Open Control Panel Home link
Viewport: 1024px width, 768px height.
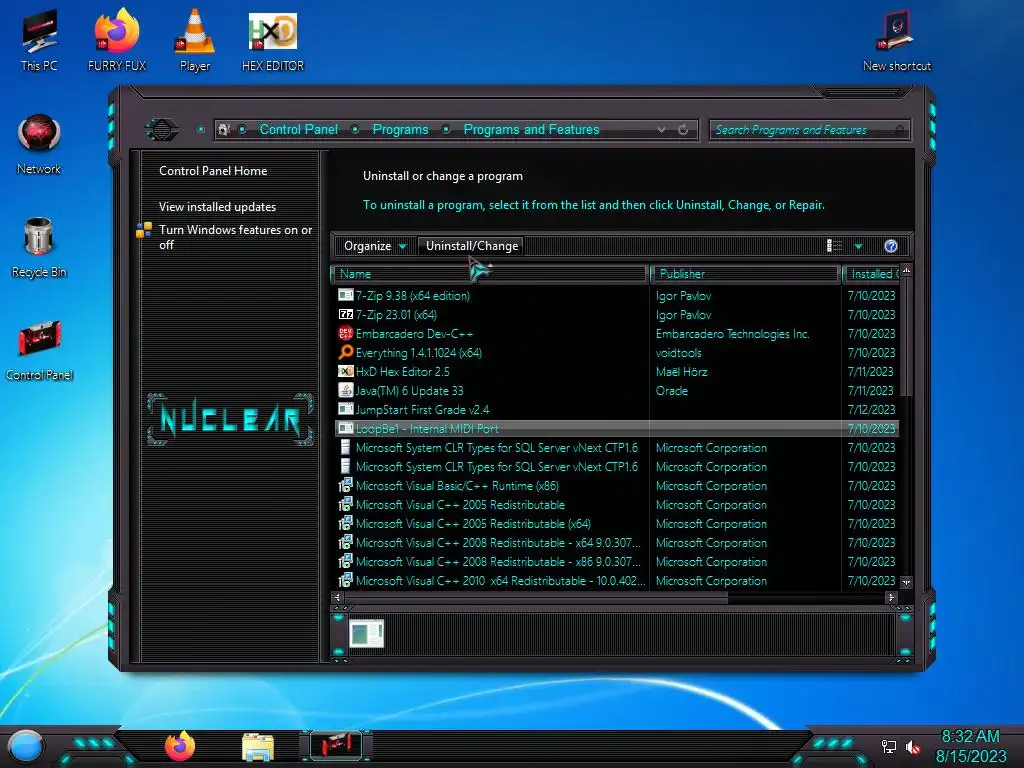coord(213,171)
